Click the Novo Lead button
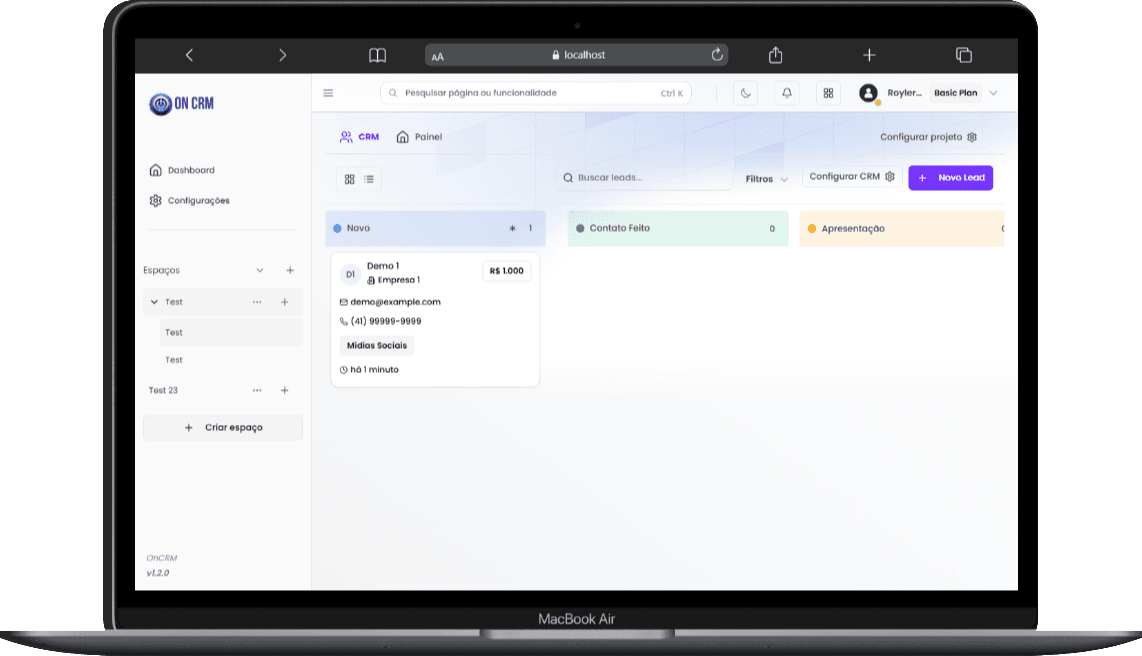The height and width of the screenshot is (656, 1142). (x=950, y=177)
